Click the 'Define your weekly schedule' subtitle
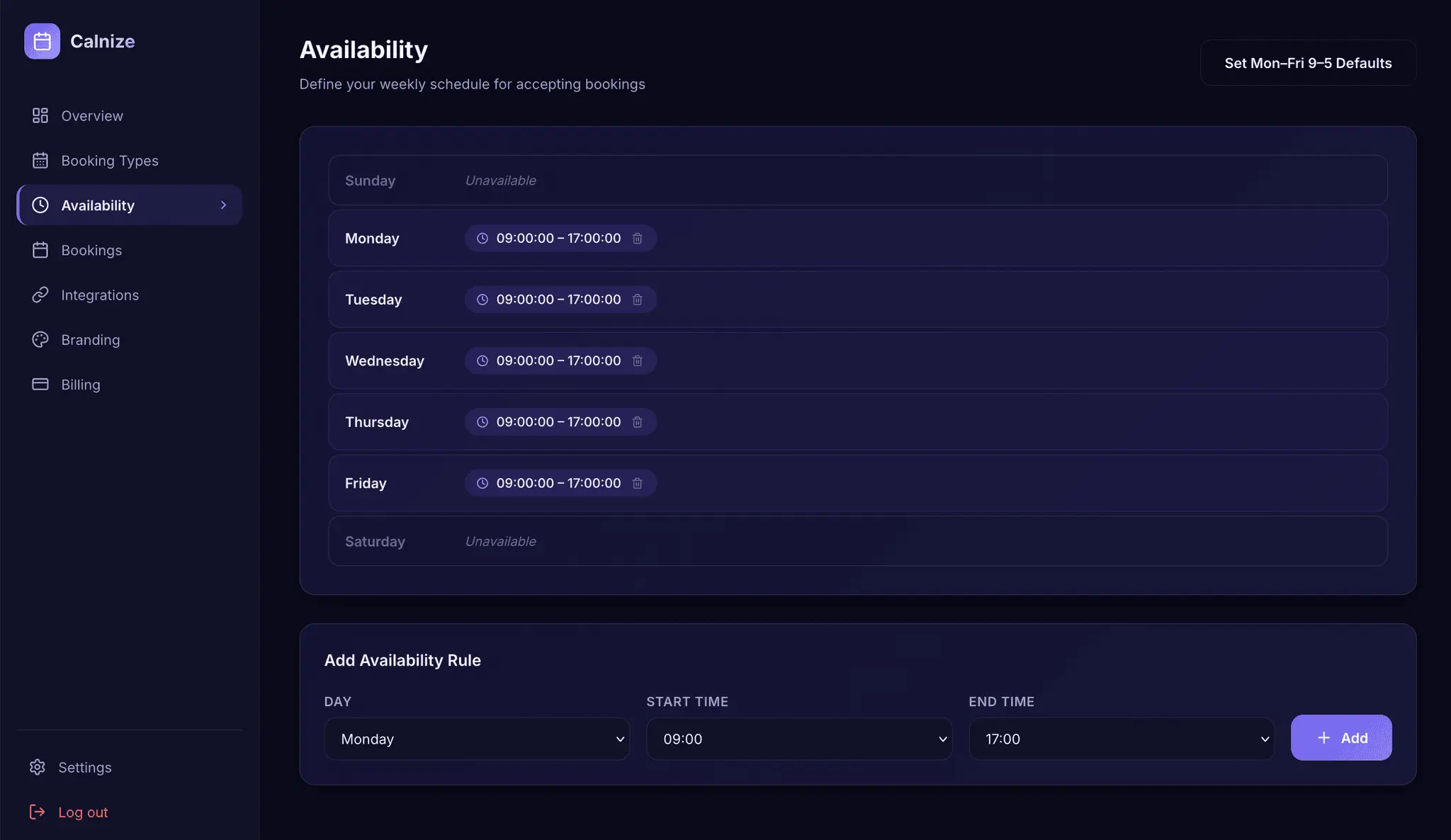 point(472,84)
